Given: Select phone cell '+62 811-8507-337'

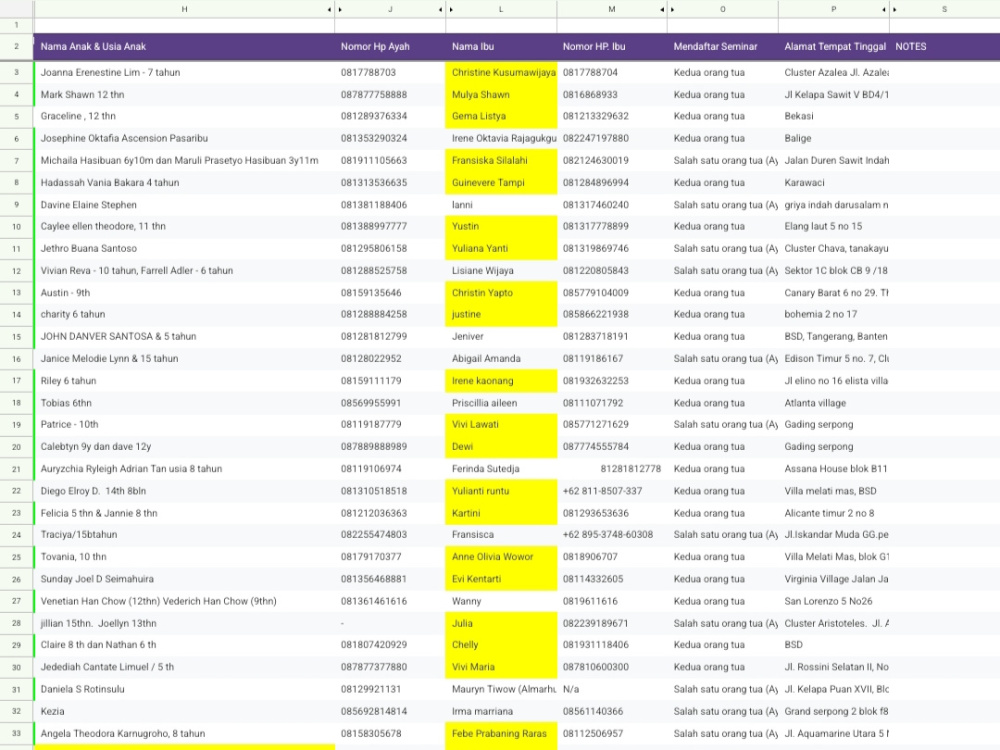Looking at the screenshot, I should [612, 491].
